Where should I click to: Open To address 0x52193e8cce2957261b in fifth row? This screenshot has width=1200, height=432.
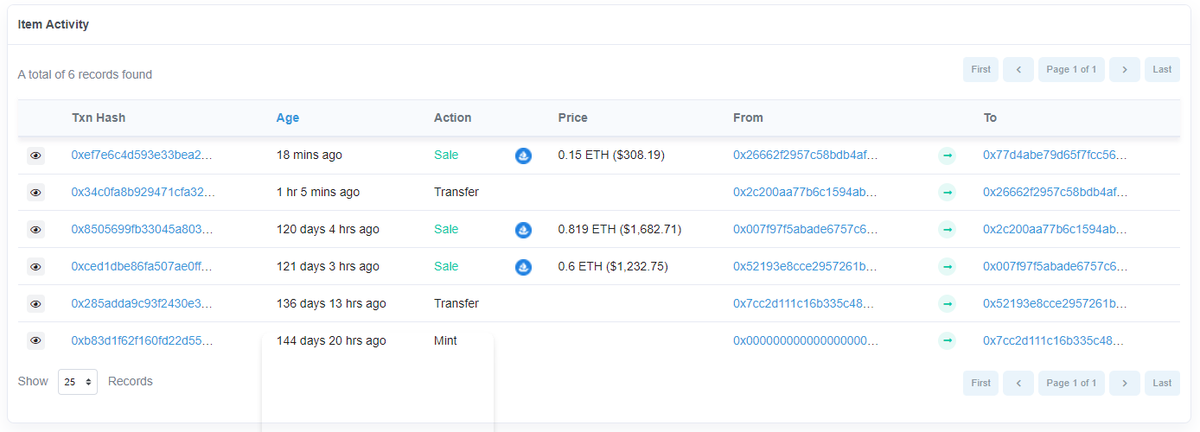pos(1056,304)
